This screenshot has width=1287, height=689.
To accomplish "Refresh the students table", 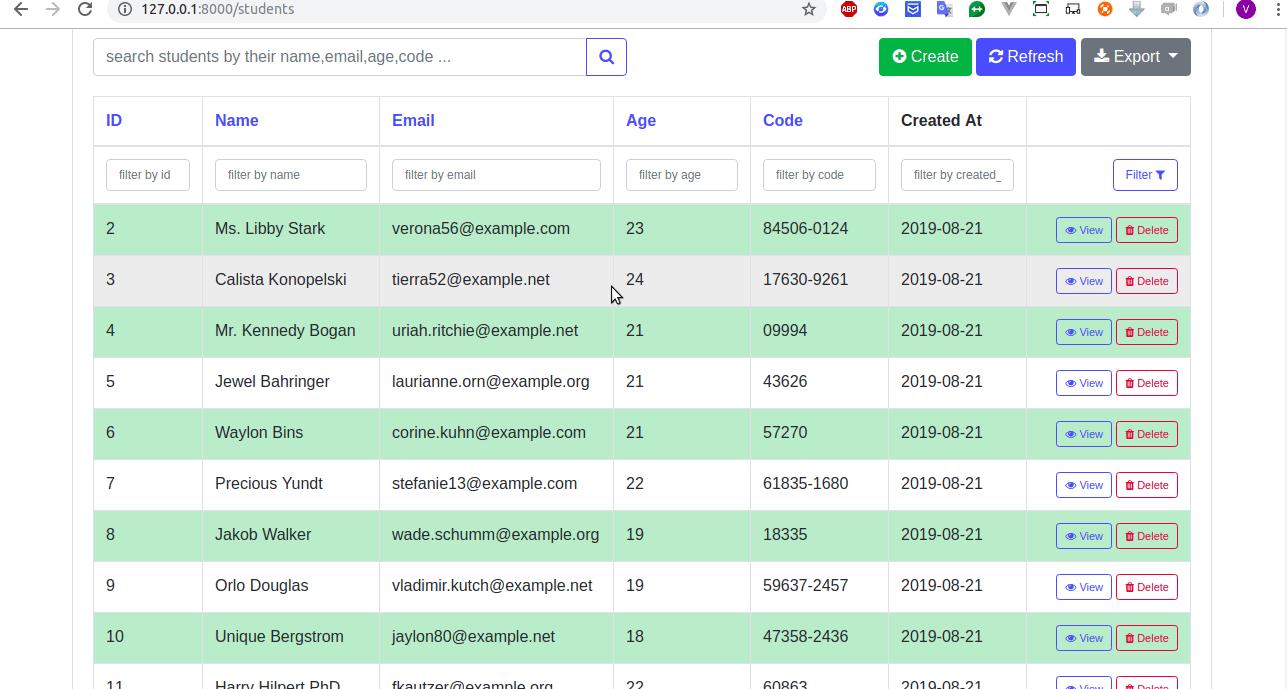I will [1026, 57].
